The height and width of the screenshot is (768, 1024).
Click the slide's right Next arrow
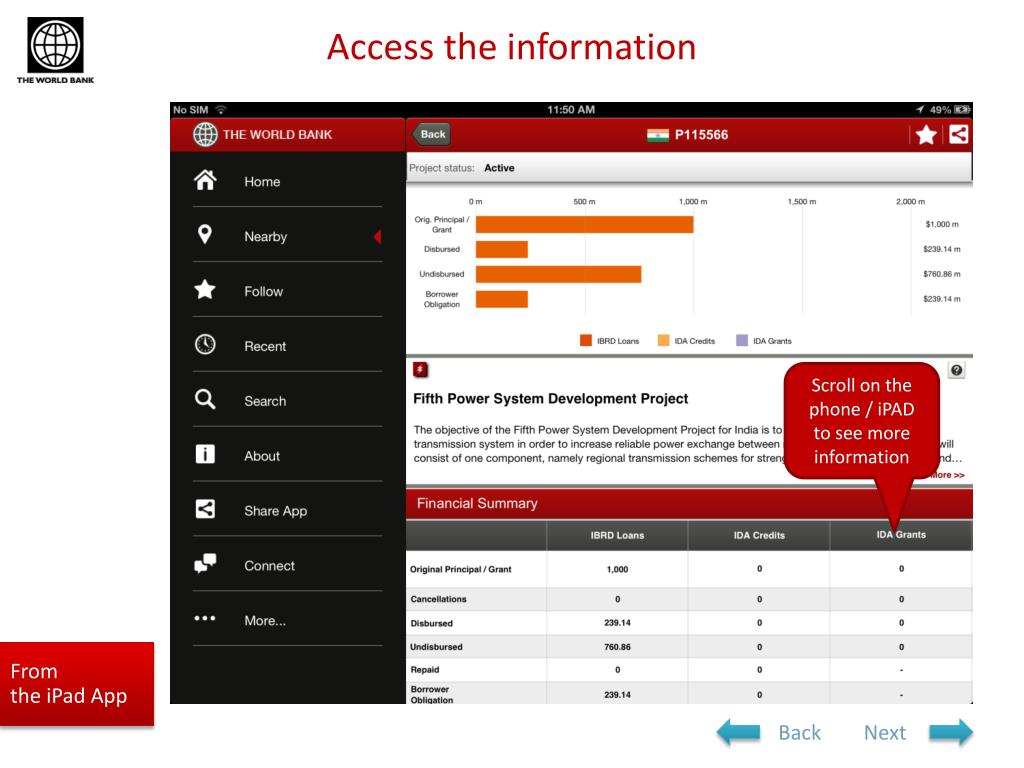point(951,732)
